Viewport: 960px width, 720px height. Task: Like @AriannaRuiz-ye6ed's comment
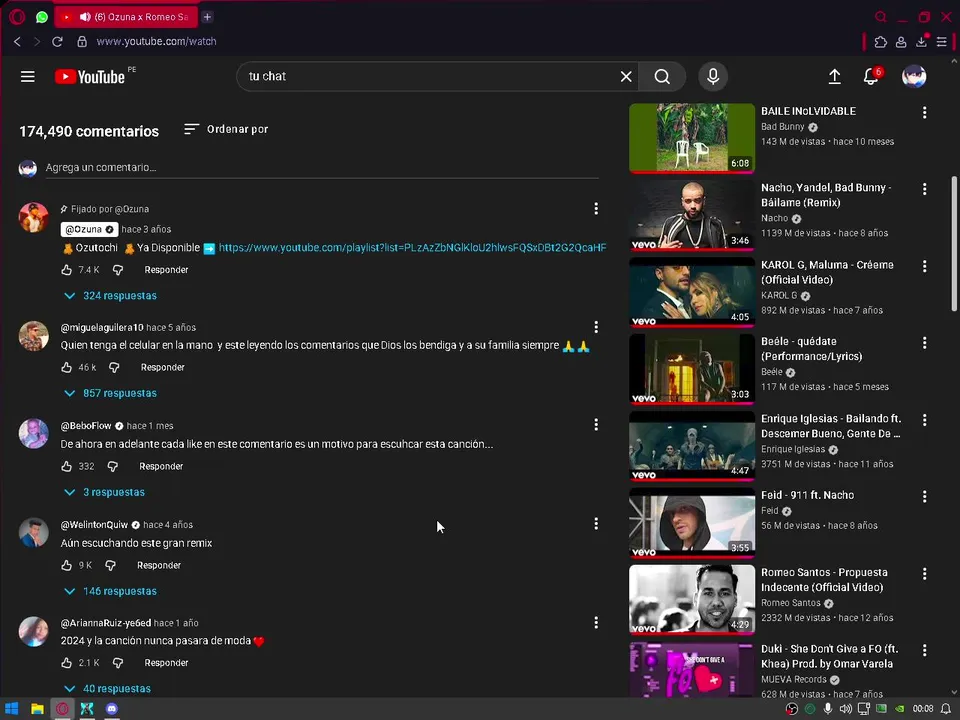click(x=67, y=662)
